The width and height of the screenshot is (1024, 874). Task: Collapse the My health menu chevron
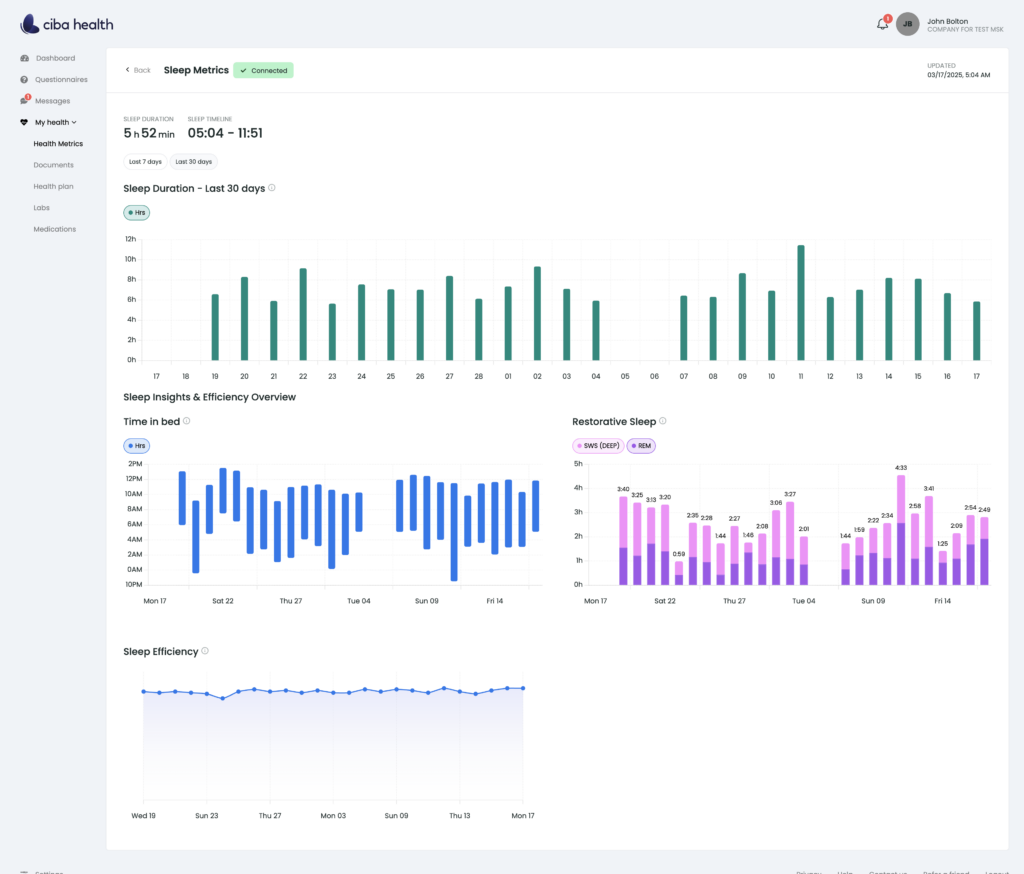pos(74,122)
